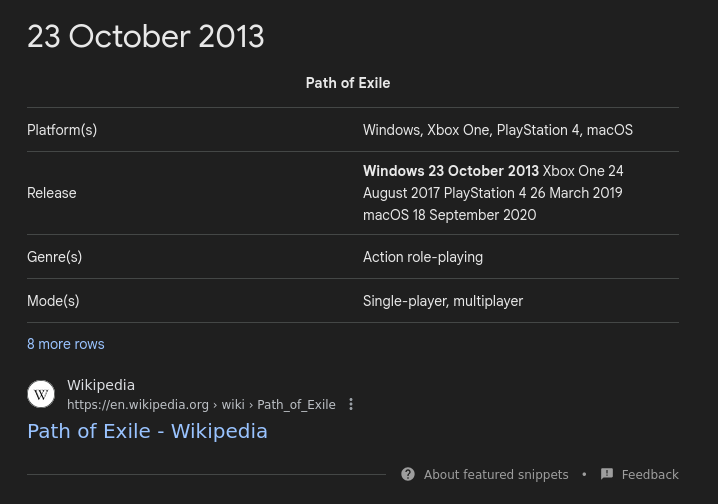Viewport: 718px width, 504px height.
Task: Click the Windows, Xbox One platforms value
Action: (497, 130)
